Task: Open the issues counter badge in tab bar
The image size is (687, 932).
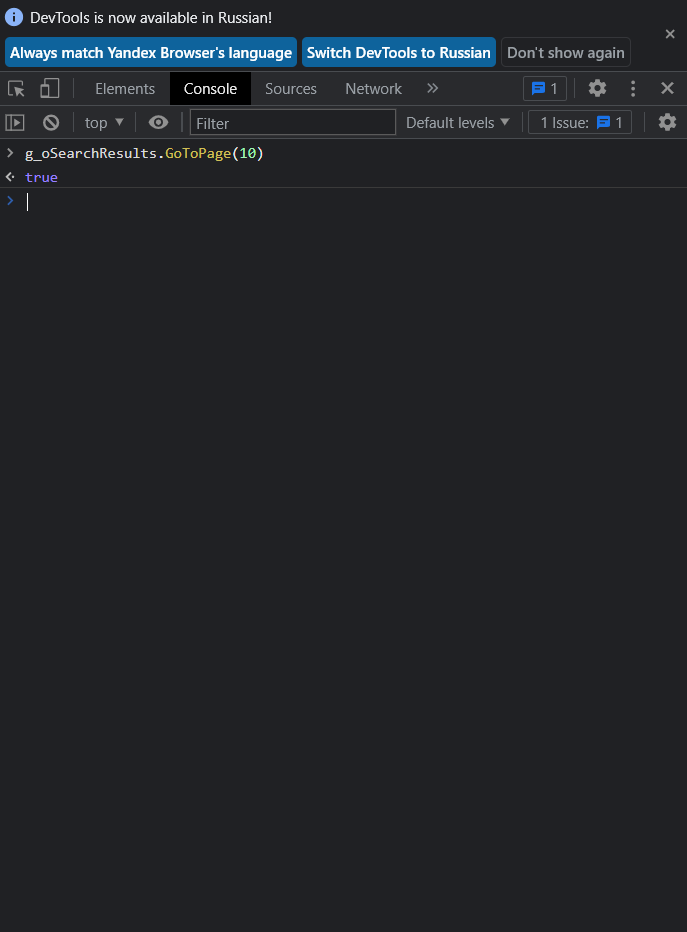Action: tap(545, 89)
